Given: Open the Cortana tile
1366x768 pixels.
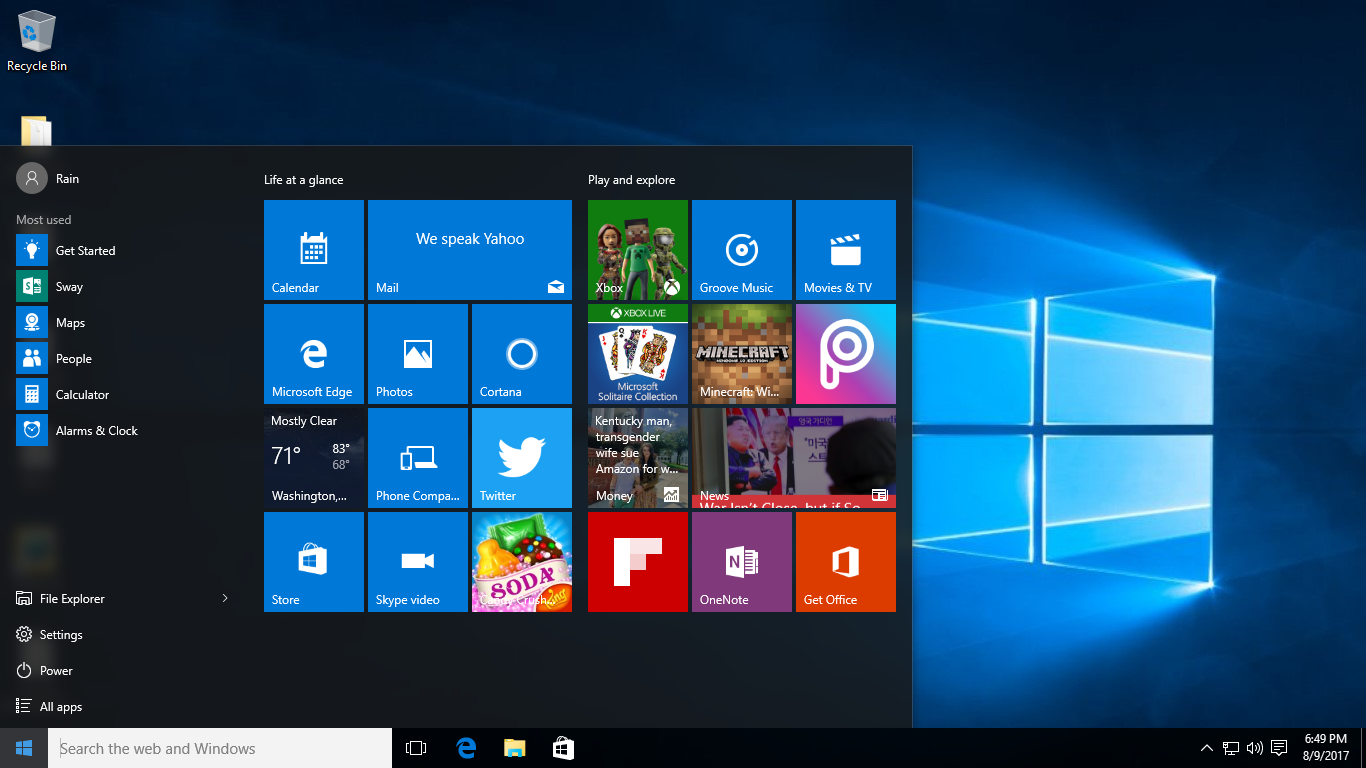Looking at the screenshot, I should tap(522, 354).
